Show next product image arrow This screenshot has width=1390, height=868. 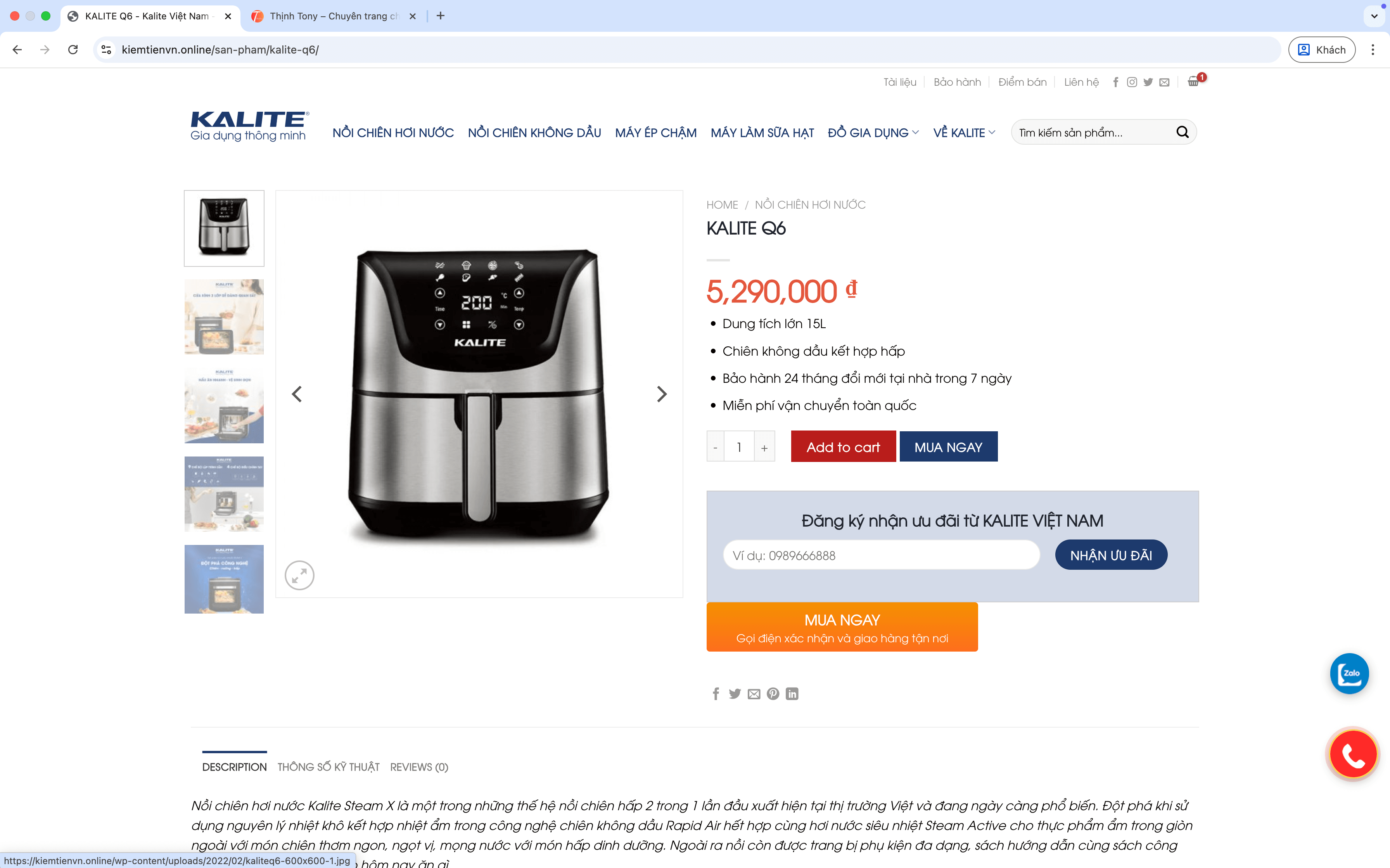(662, 394)
